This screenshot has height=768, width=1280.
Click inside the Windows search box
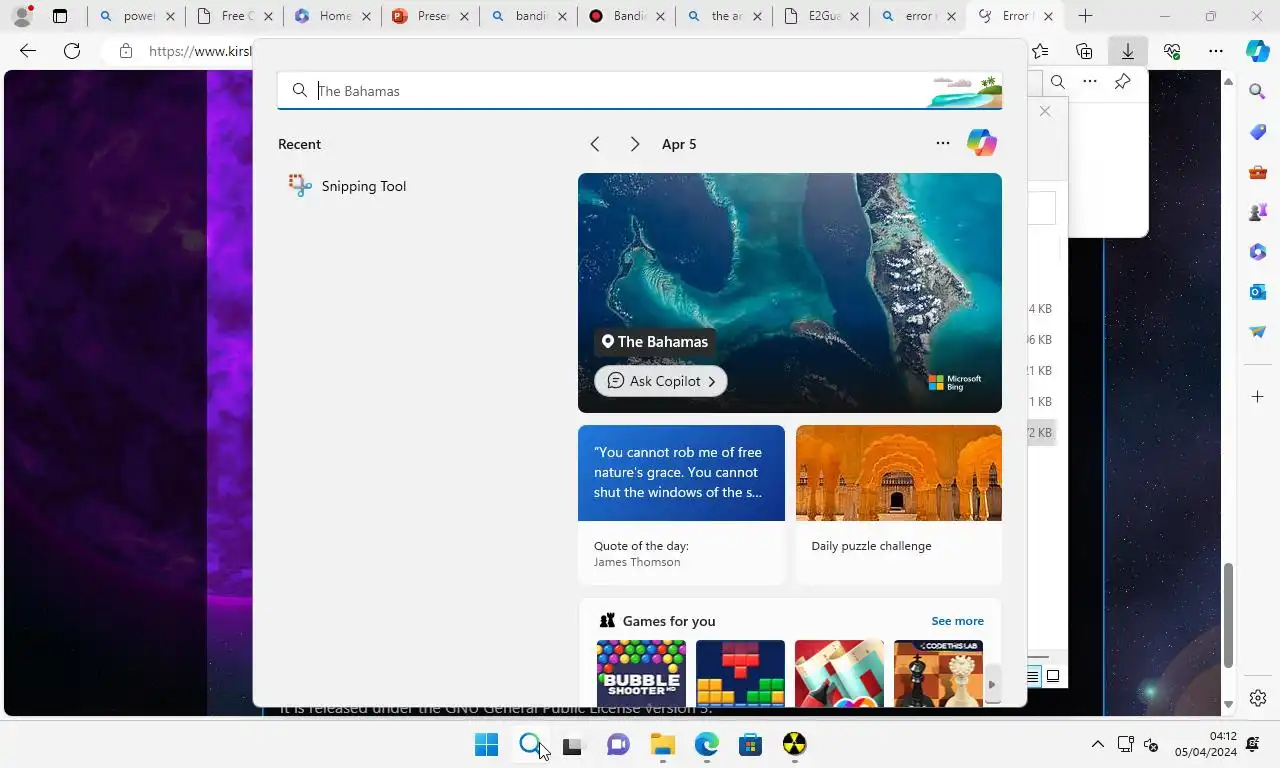640,91
